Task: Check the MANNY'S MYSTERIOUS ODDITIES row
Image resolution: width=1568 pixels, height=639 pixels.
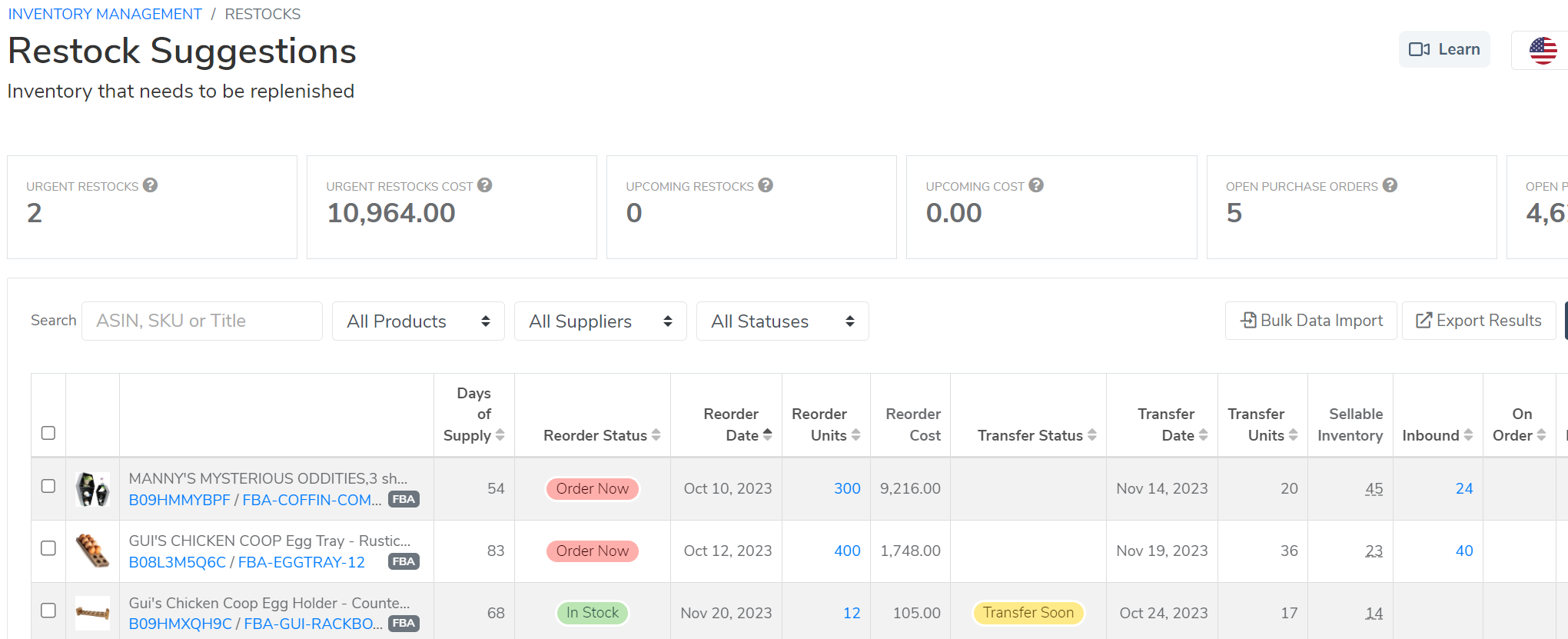Action: tap(48, 486)
